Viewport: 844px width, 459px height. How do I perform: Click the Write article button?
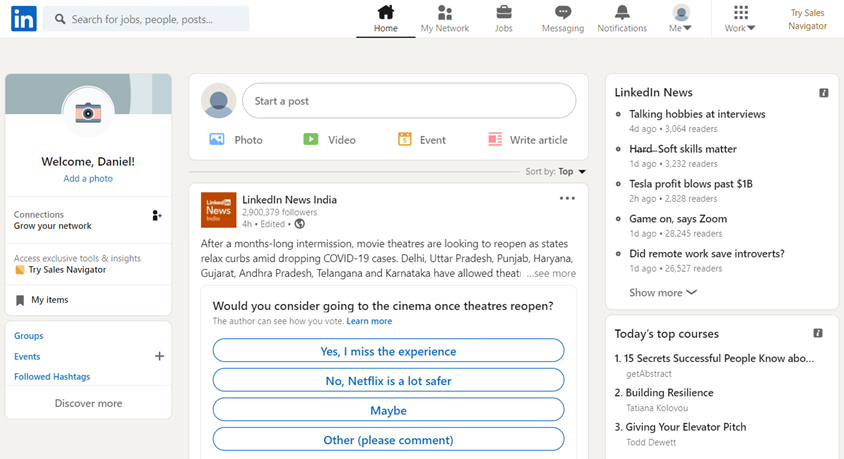click(x=527, y=140)
